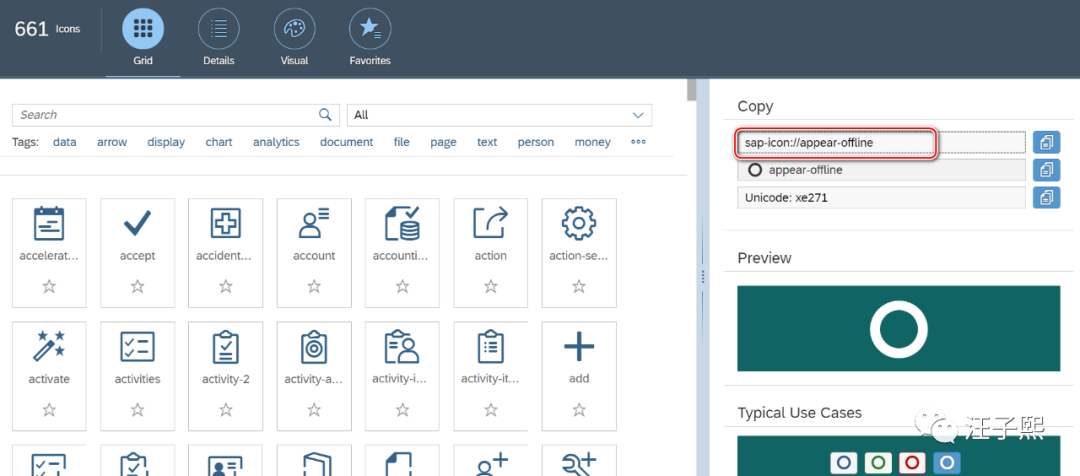Filter by the page tag

(444, 142)
